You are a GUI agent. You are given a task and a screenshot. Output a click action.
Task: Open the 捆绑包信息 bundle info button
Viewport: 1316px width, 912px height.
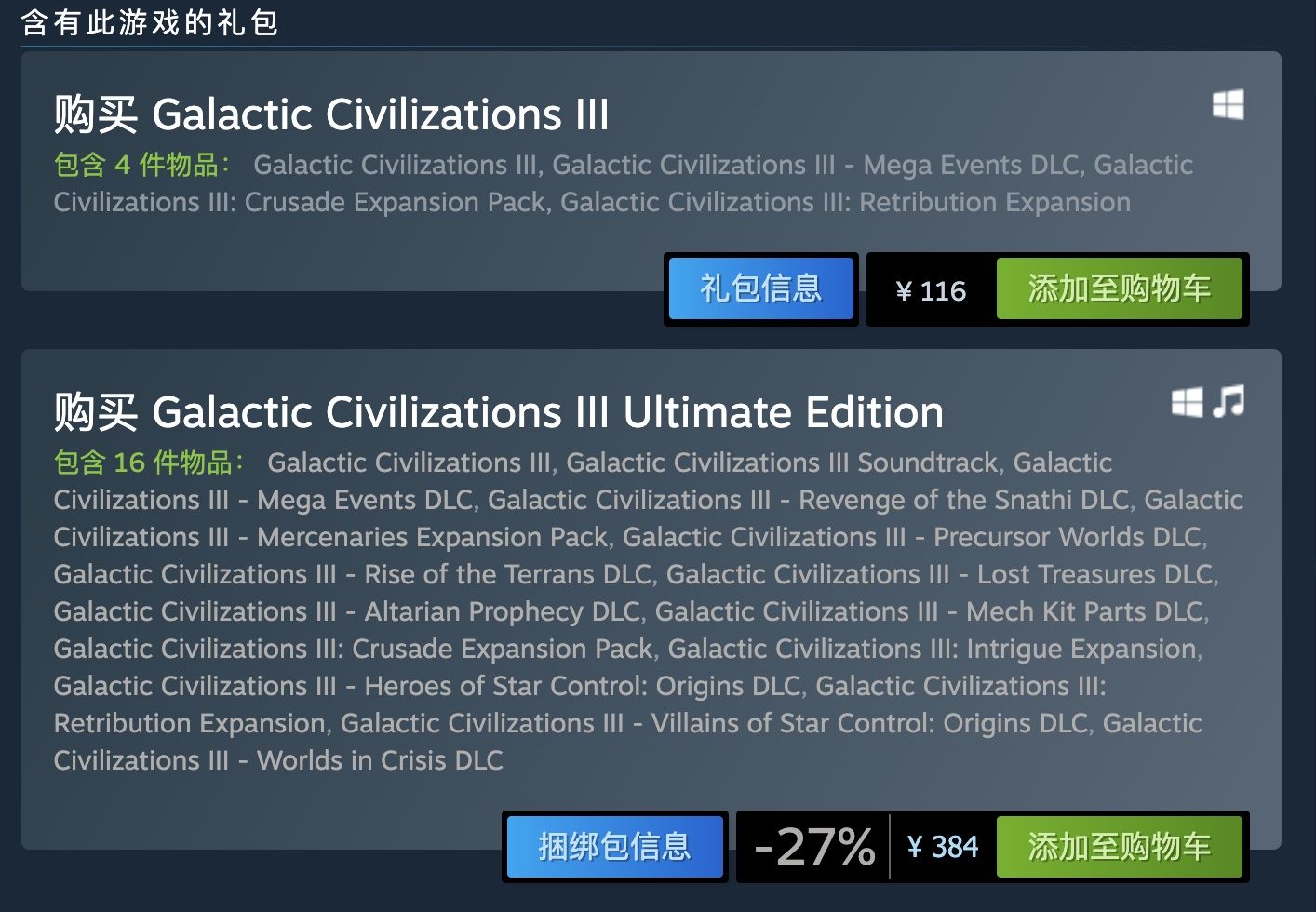point(614,847)
